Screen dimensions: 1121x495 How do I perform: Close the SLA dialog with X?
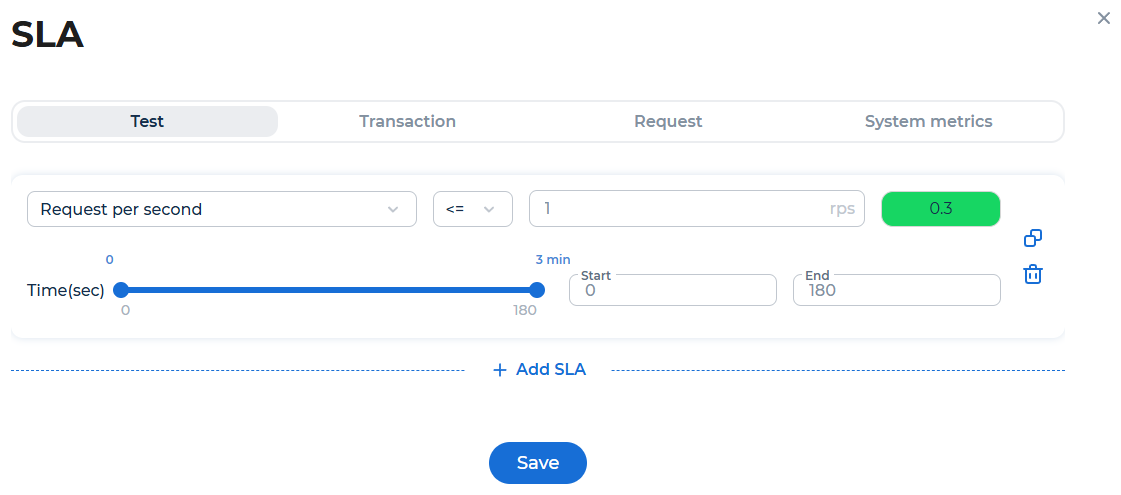(x=1103, y=19)
